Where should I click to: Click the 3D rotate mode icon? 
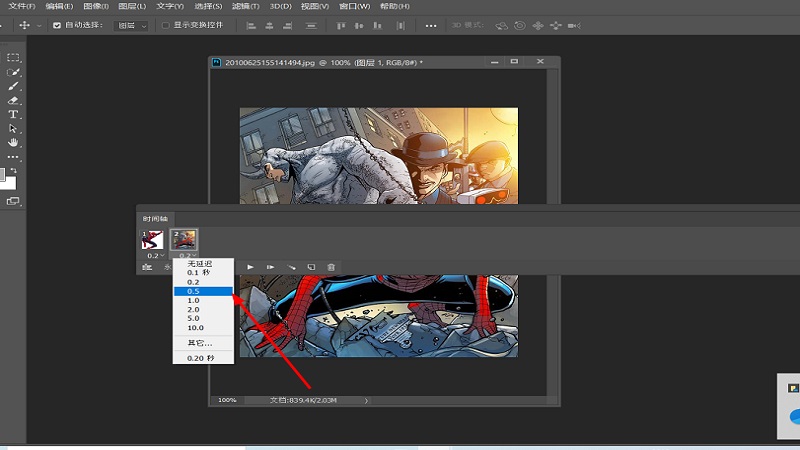click(502, 26)
